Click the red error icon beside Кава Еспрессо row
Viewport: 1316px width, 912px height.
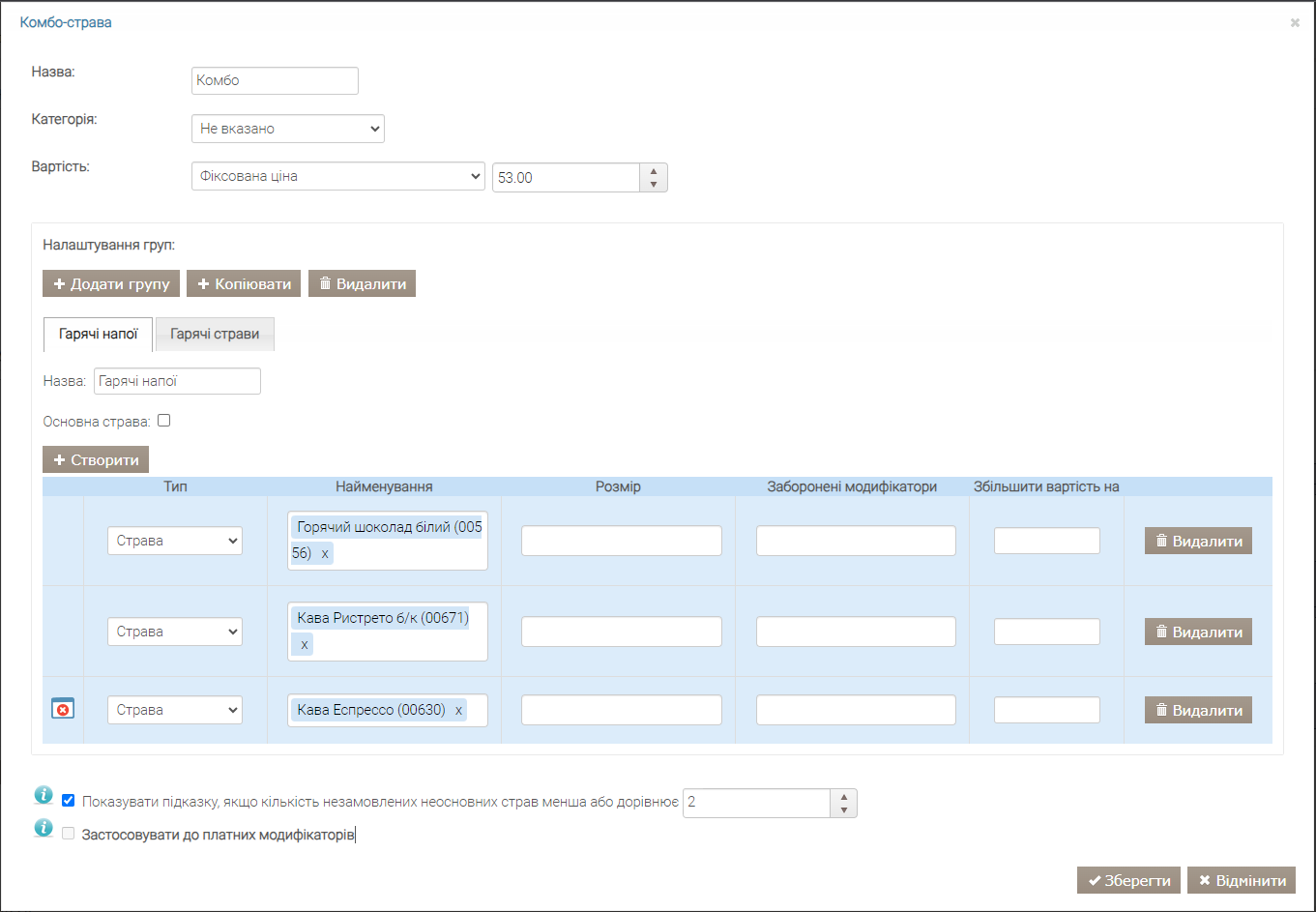pyautogui.click(x=63, y=710)
